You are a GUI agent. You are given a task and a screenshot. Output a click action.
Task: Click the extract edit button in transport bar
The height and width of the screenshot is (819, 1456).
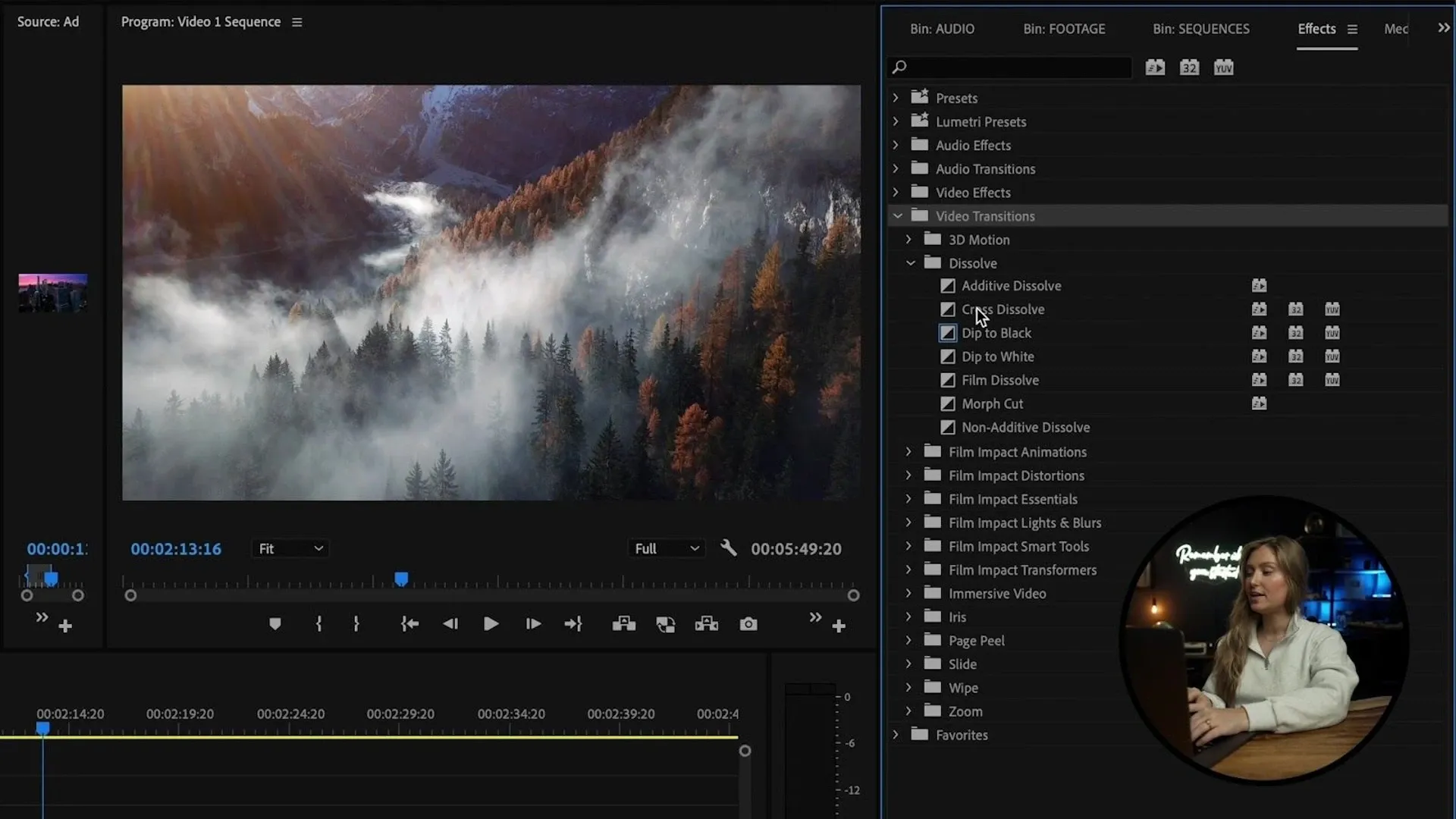pyautogui.click(x=706, y=624)
